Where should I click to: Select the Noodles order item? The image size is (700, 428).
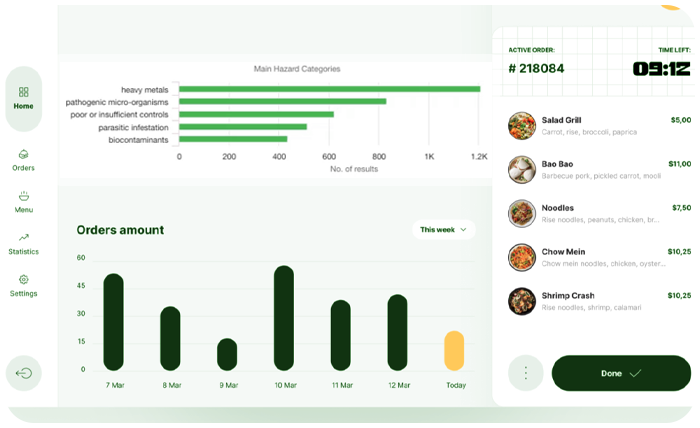600,213
